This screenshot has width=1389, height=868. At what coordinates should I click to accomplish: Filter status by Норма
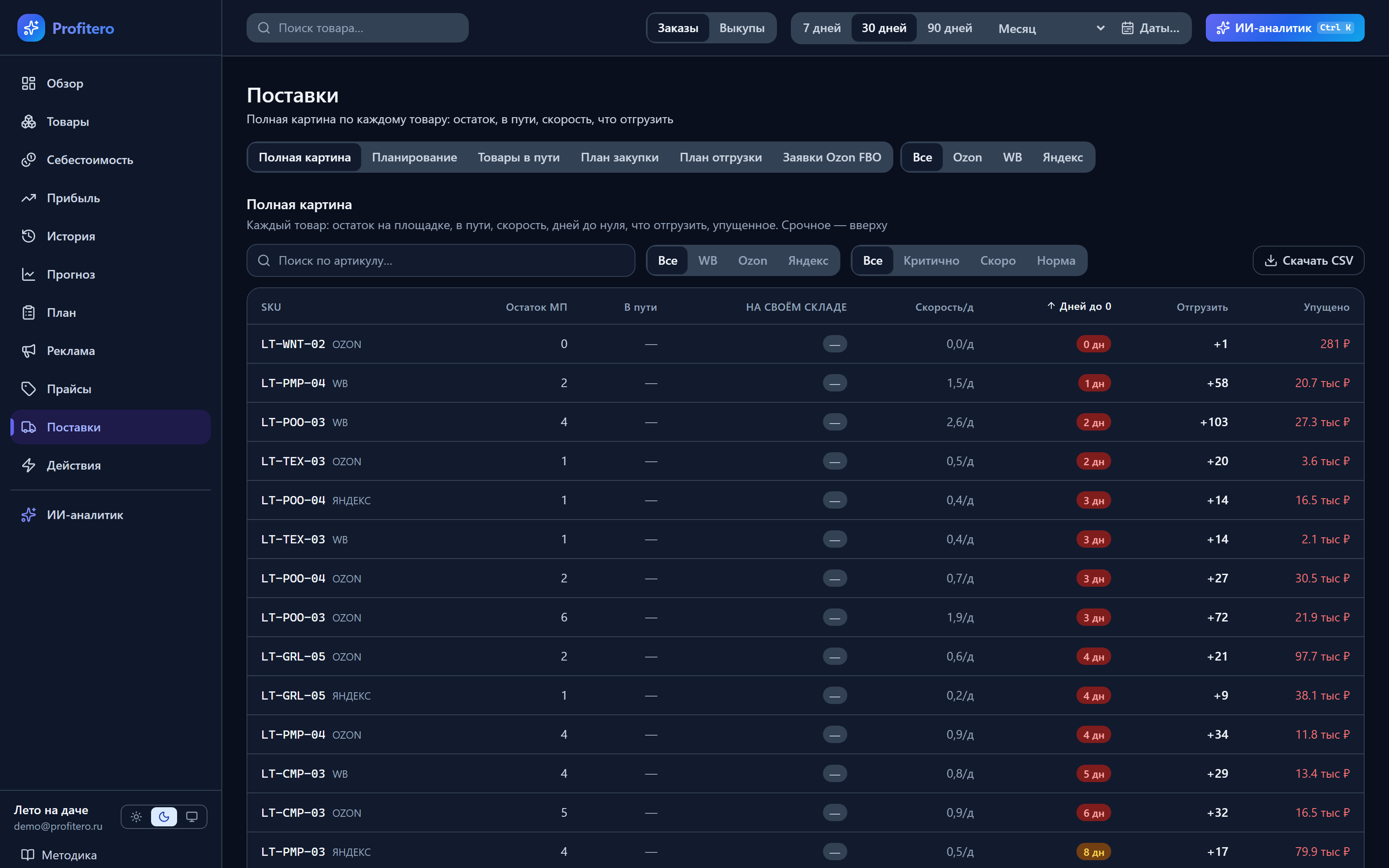point(1056,261)
